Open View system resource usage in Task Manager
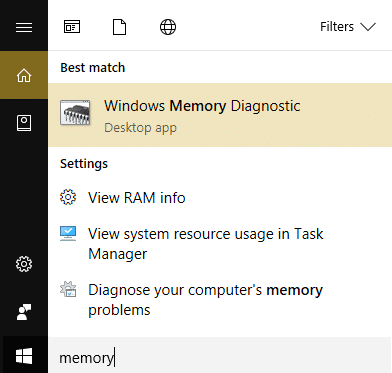392x373 pixels. click(220, 244)
